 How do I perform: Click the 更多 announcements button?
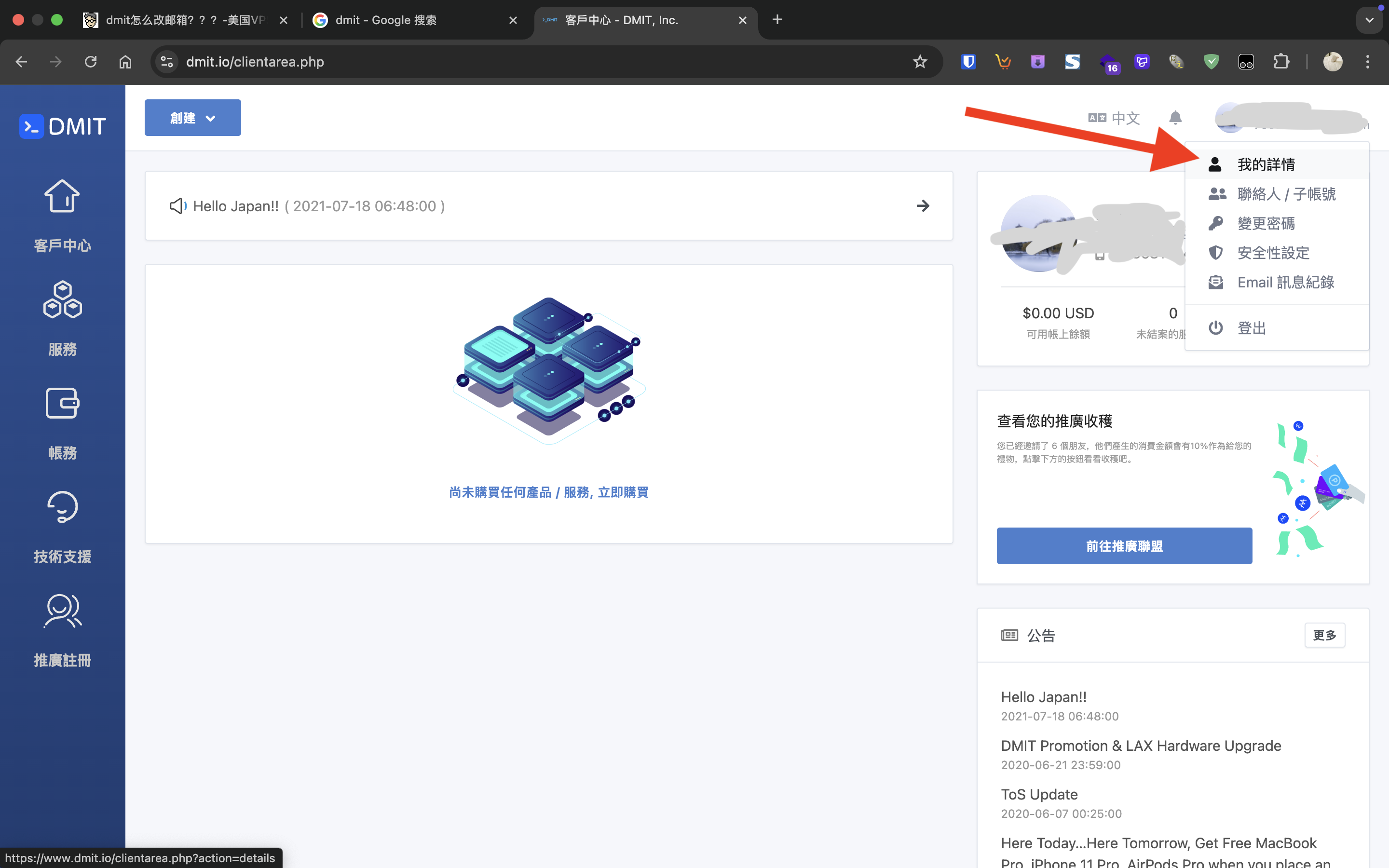1324,635
